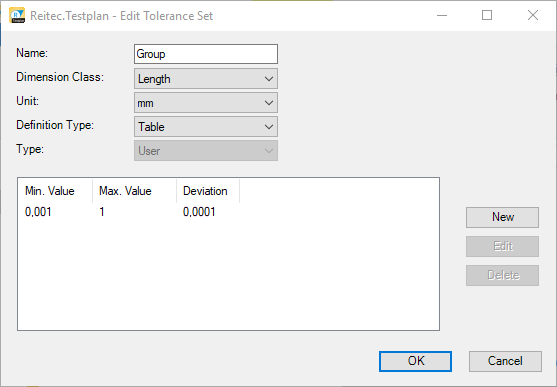Click the Deviation column header
The image size is (557, 387).
click(208, 191)
